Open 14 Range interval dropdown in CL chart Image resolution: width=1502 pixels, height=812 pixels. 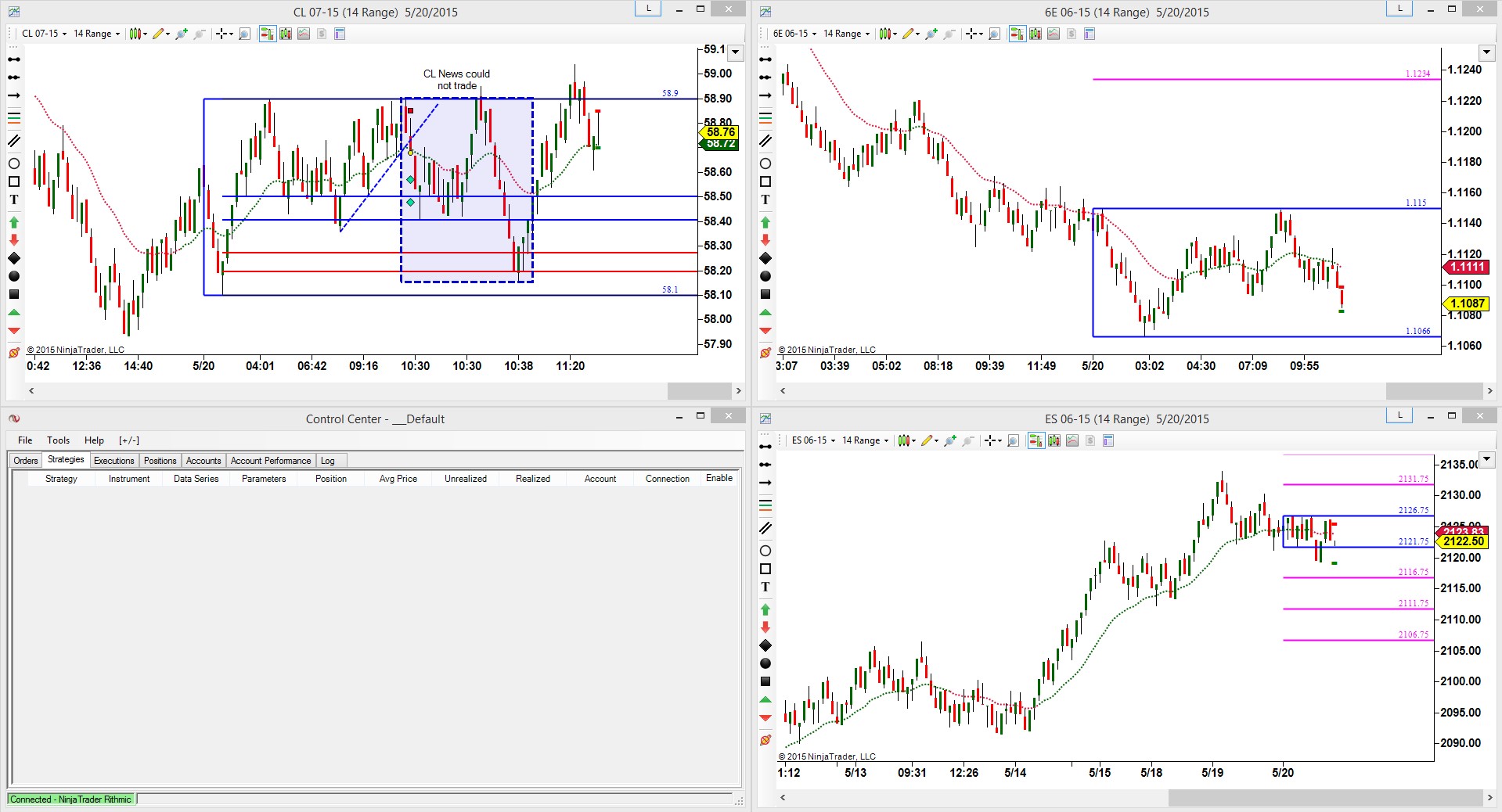(x=96, y=34)
